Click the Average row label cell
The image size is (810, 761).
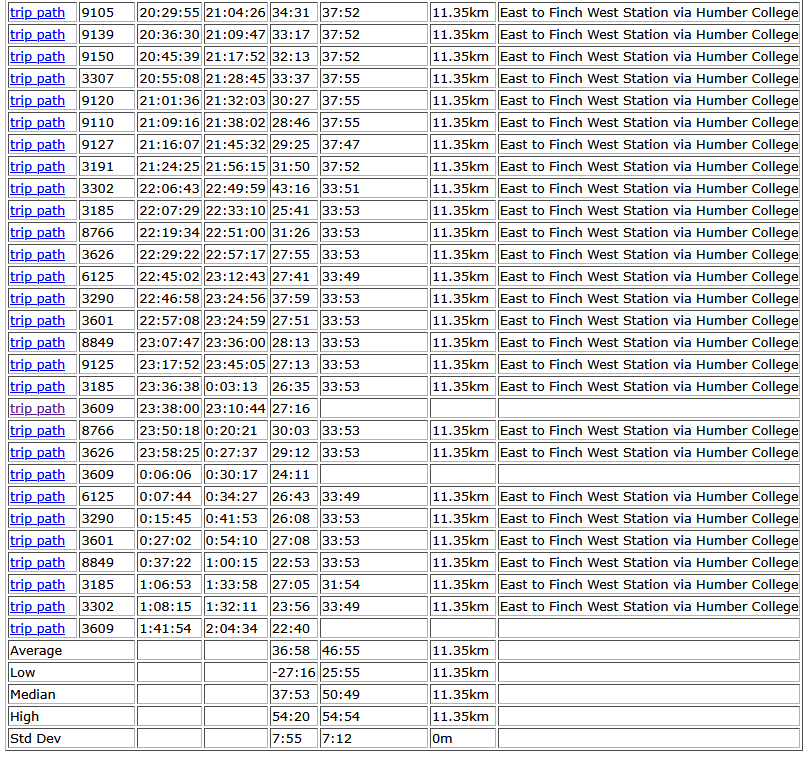tap(70, 651)
